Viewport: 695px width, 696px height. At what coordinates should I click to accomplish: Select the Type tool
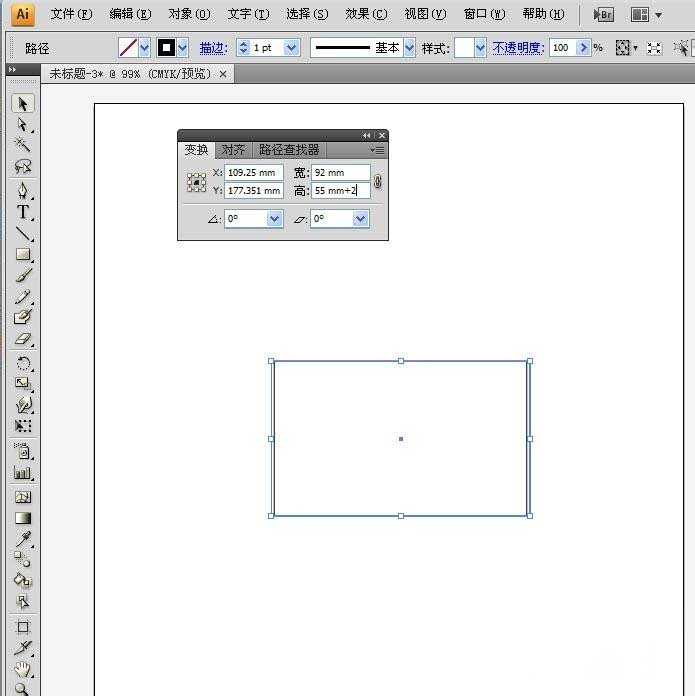click(x=23, y=212)
